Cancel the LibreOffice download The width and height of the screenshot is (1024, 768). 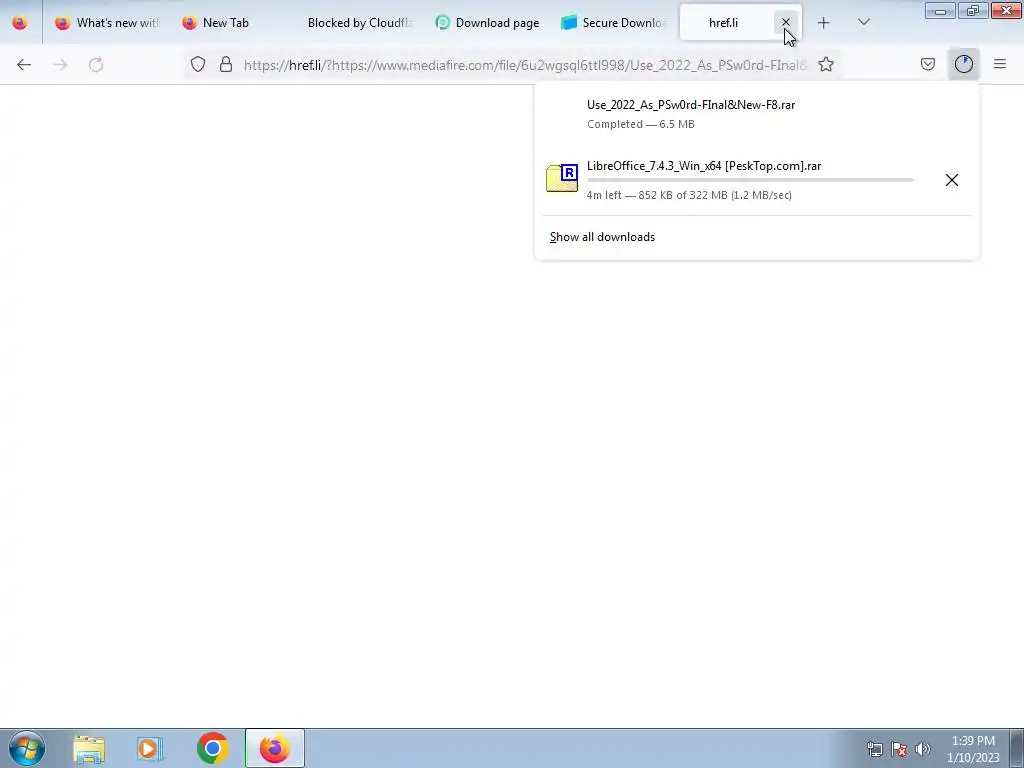click(952, 180)
